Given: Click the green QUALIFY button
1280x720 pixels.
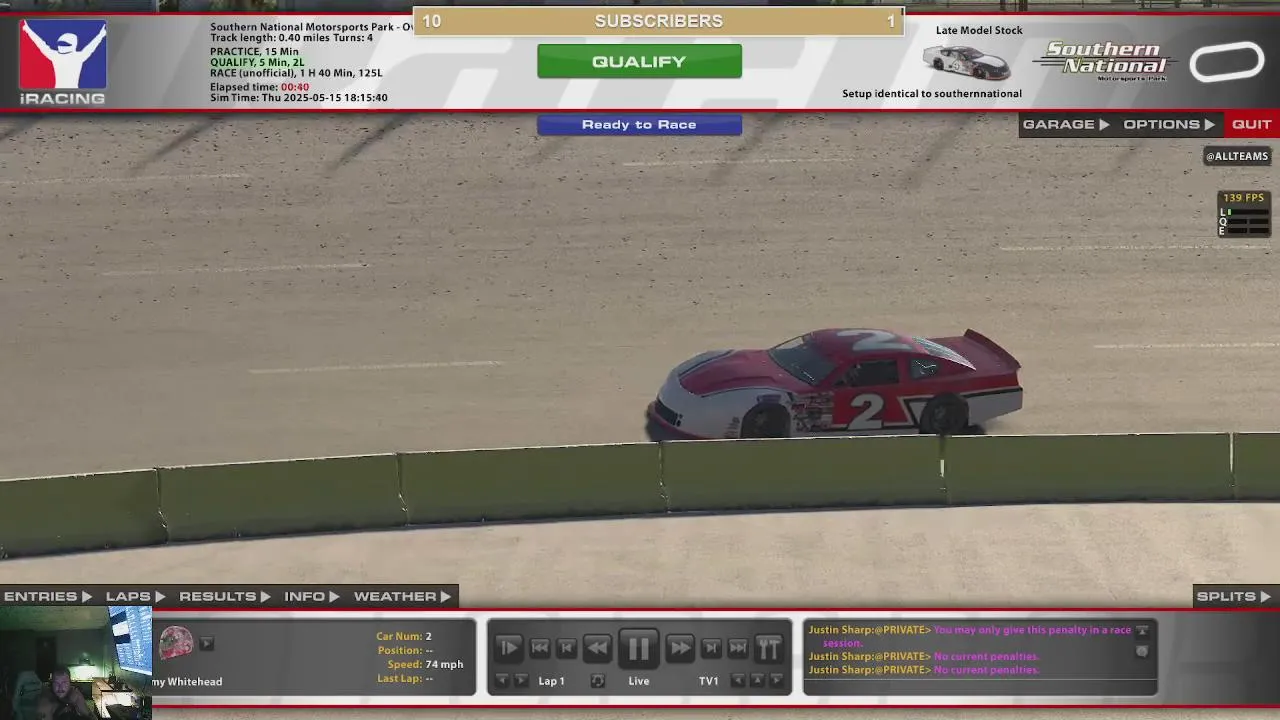Looking at the screenshot, I should tap(639, 61).
